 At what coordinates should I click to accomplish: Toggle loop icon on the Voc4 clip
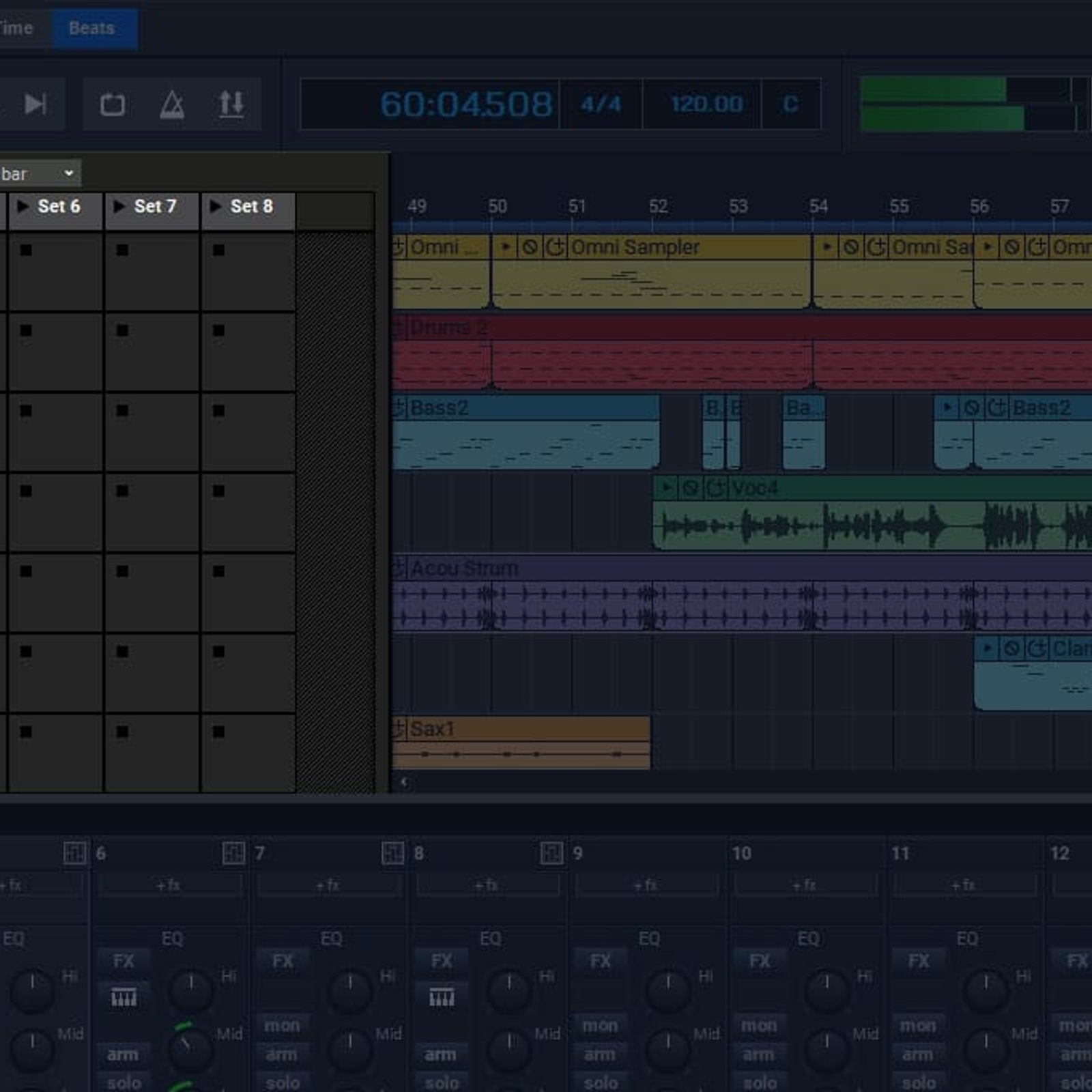click(716, 487)
